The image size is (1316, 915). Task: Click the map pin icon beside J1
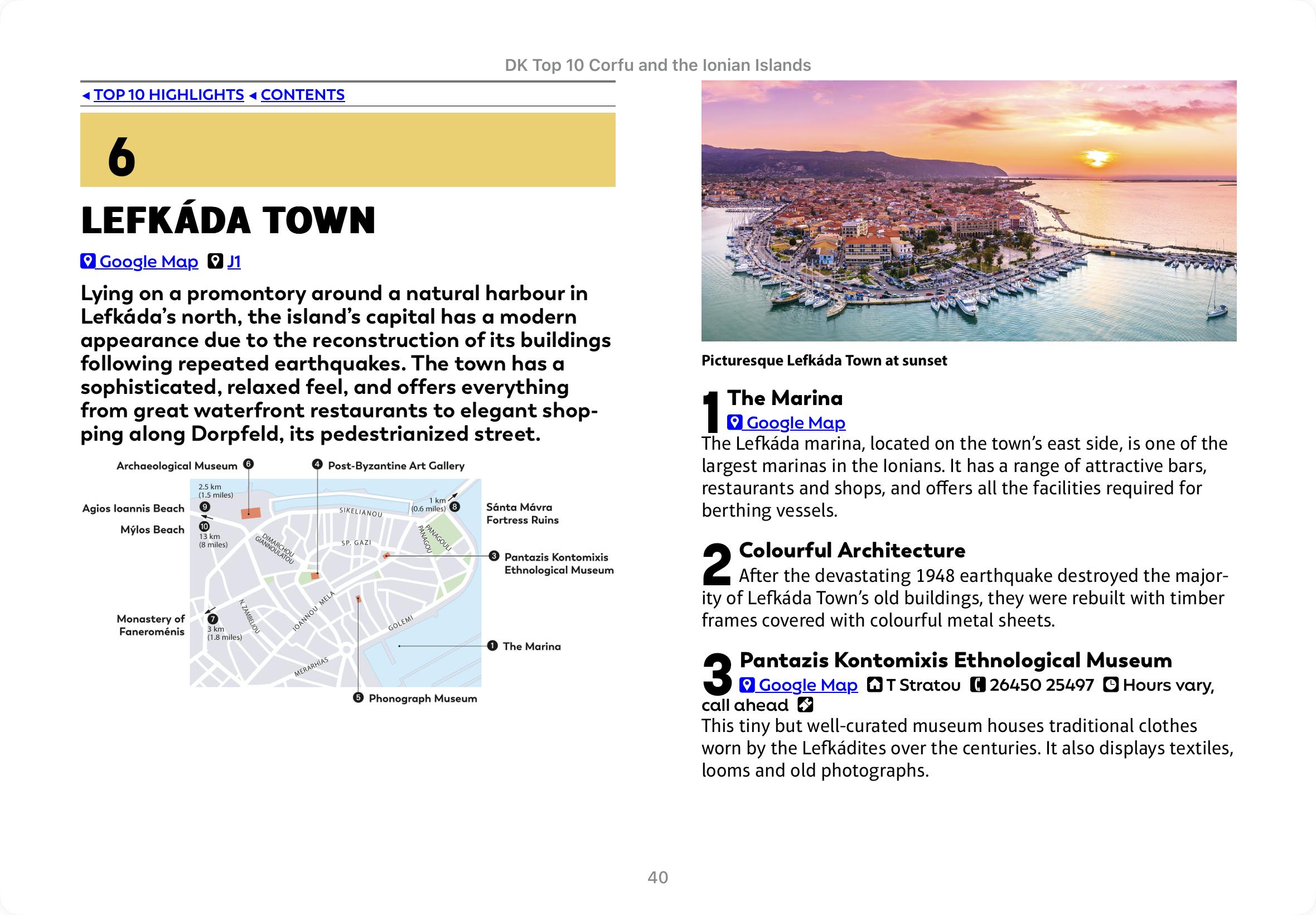click(215, 262)
